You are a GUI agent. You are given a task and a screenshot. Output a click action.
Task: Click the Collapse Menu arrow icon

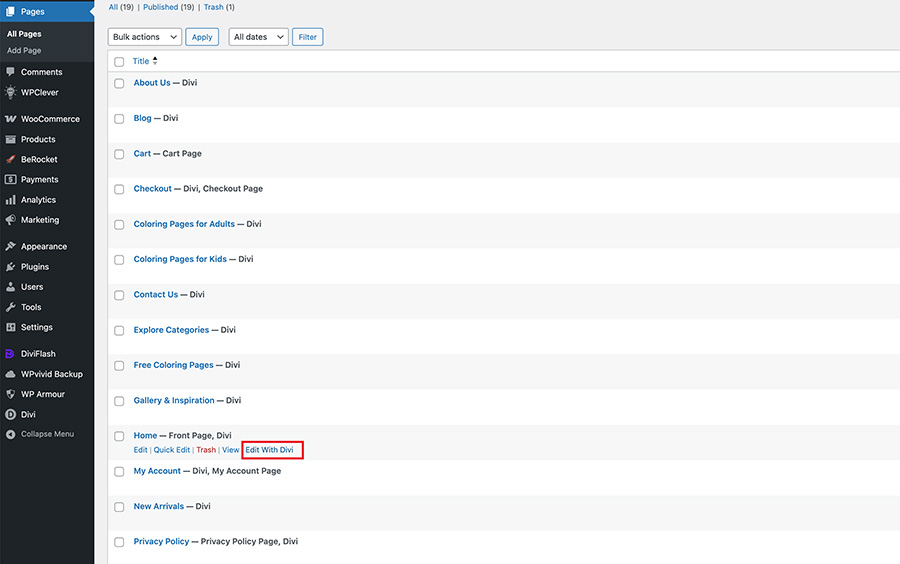pos(10,434)
